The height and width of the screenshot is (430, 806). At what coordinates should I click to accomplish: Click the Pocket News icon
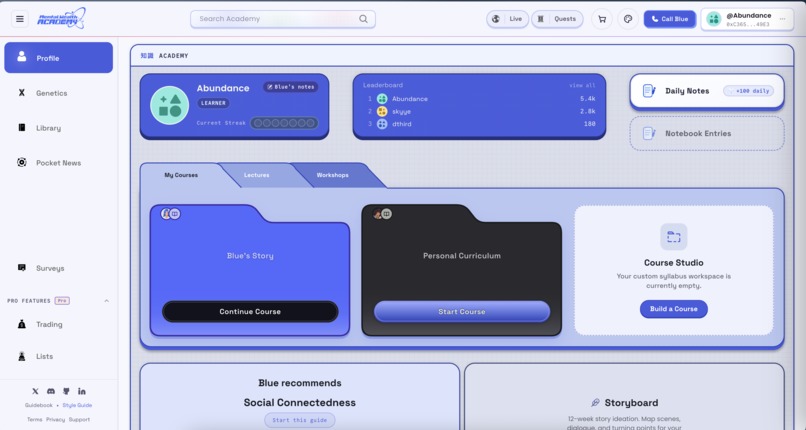coord(22,162)
